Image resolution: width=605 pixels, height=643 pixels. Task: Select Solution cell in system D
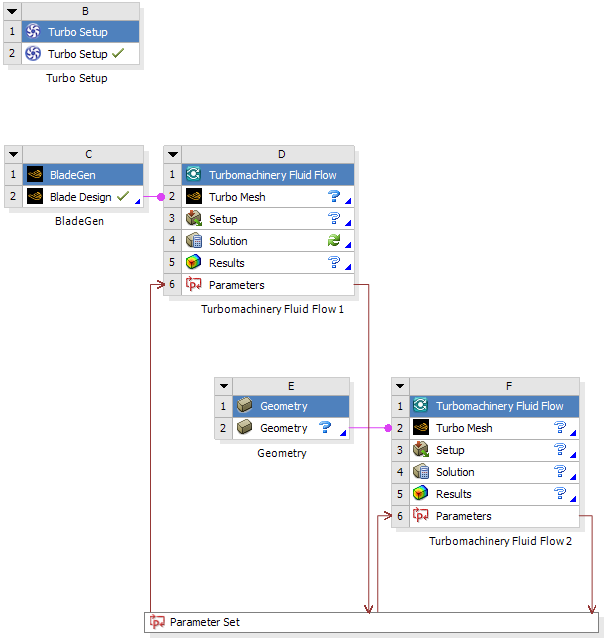click(x=268, y=241)
